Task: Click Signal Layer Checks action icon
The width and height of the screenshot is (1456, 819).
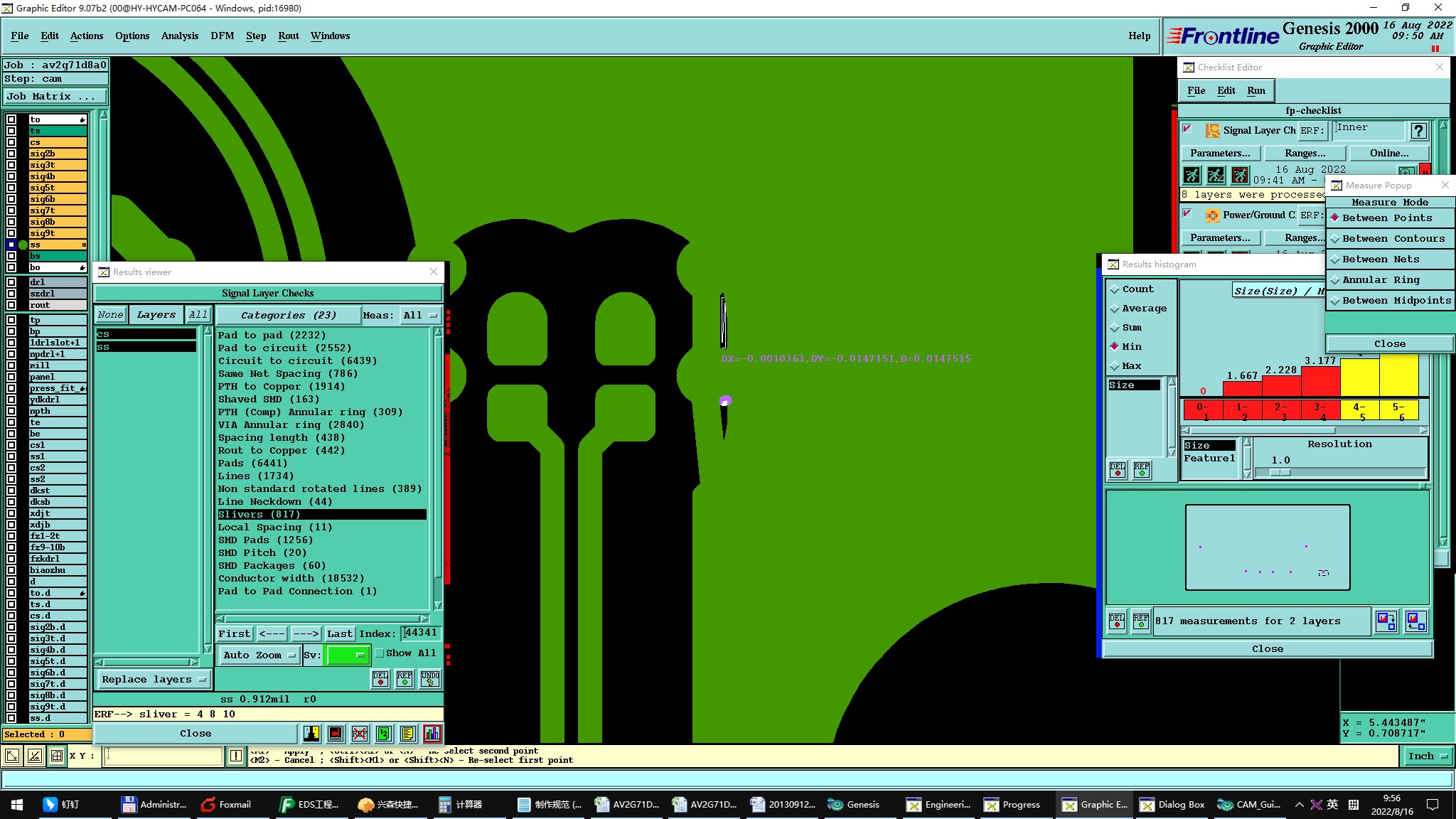Action: pyautogui.click(x=1212, y=131)
